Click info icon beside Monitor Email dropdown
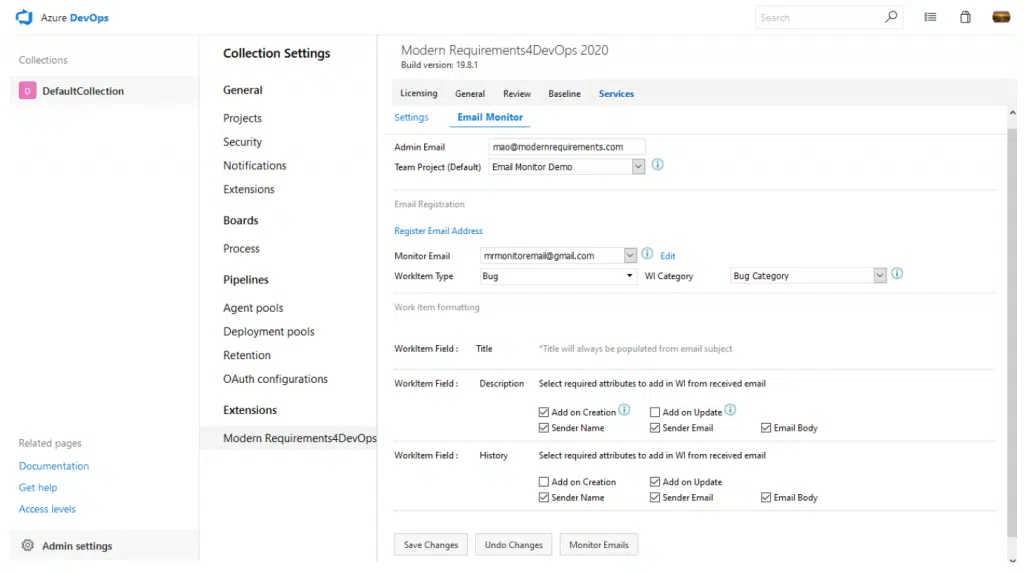This screenshot has height=572, width=1024. click(x=647, y=255)
